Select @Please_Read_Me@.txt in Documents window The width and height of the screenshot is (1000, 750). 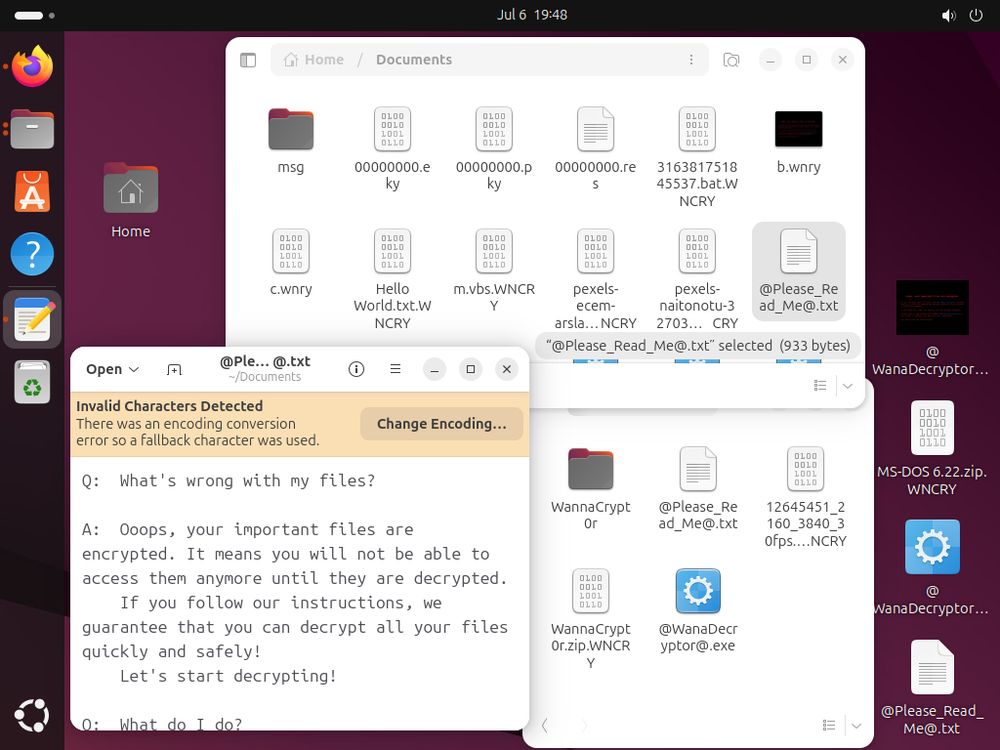coord(798,270)
